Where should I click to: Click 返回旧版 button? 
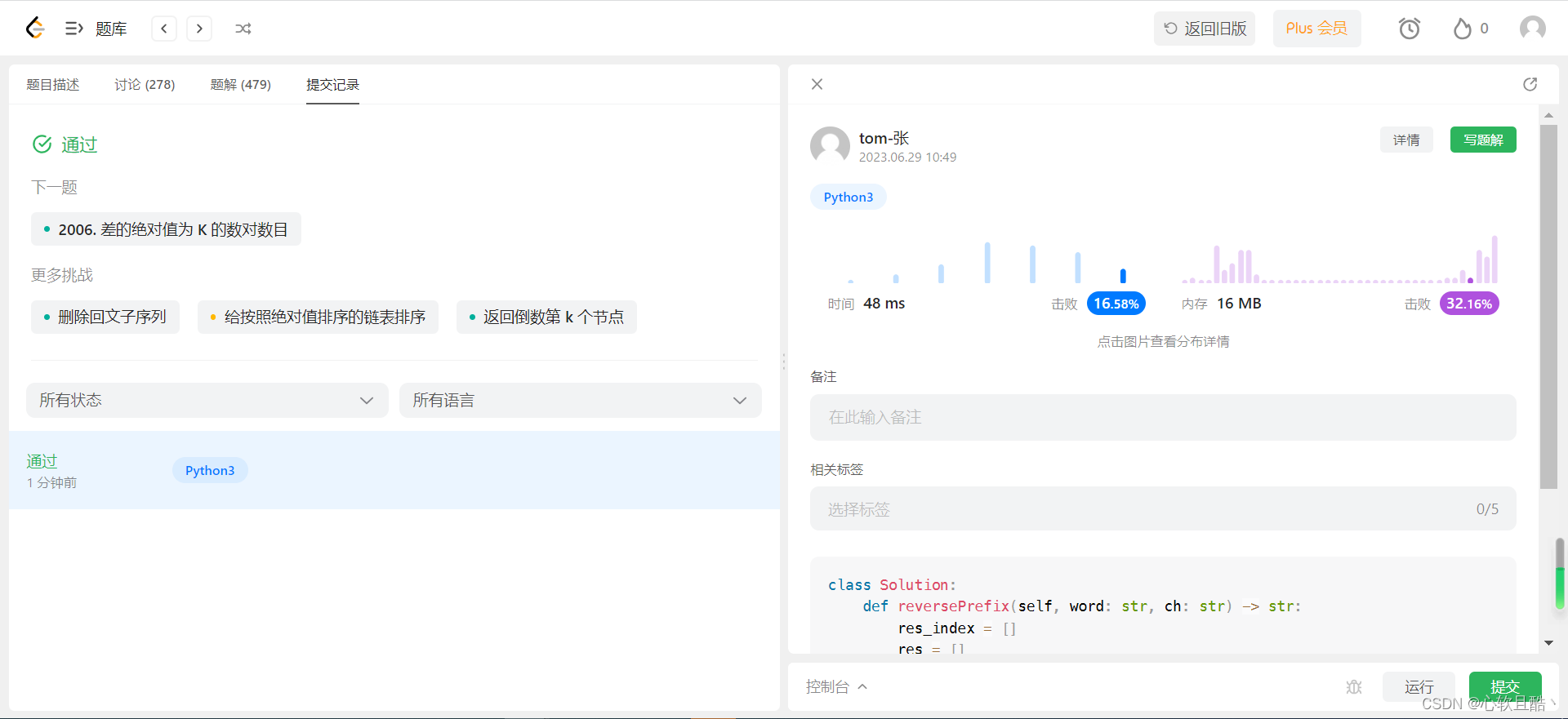point(1205,29)
